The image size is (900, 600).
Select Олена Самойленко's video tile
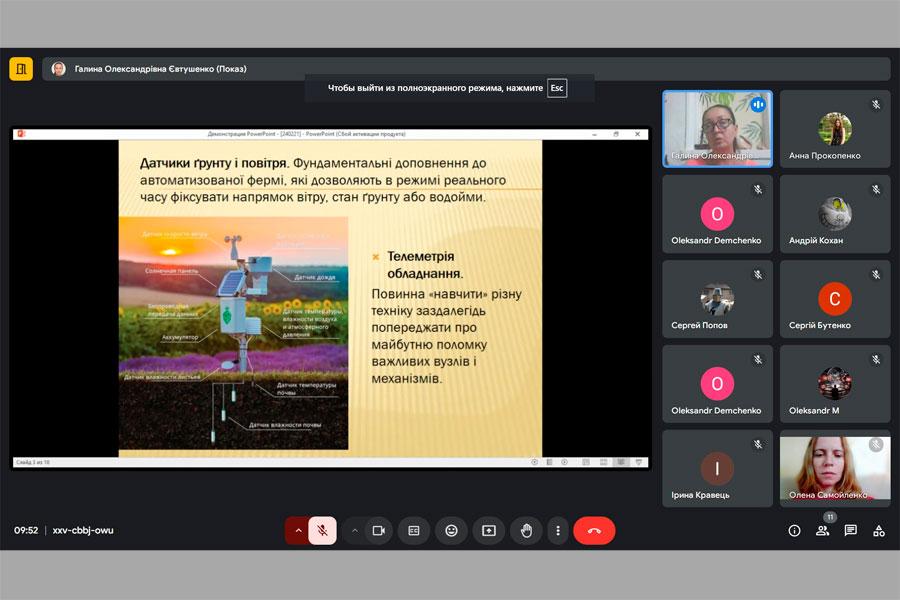[x=835, y=470]
